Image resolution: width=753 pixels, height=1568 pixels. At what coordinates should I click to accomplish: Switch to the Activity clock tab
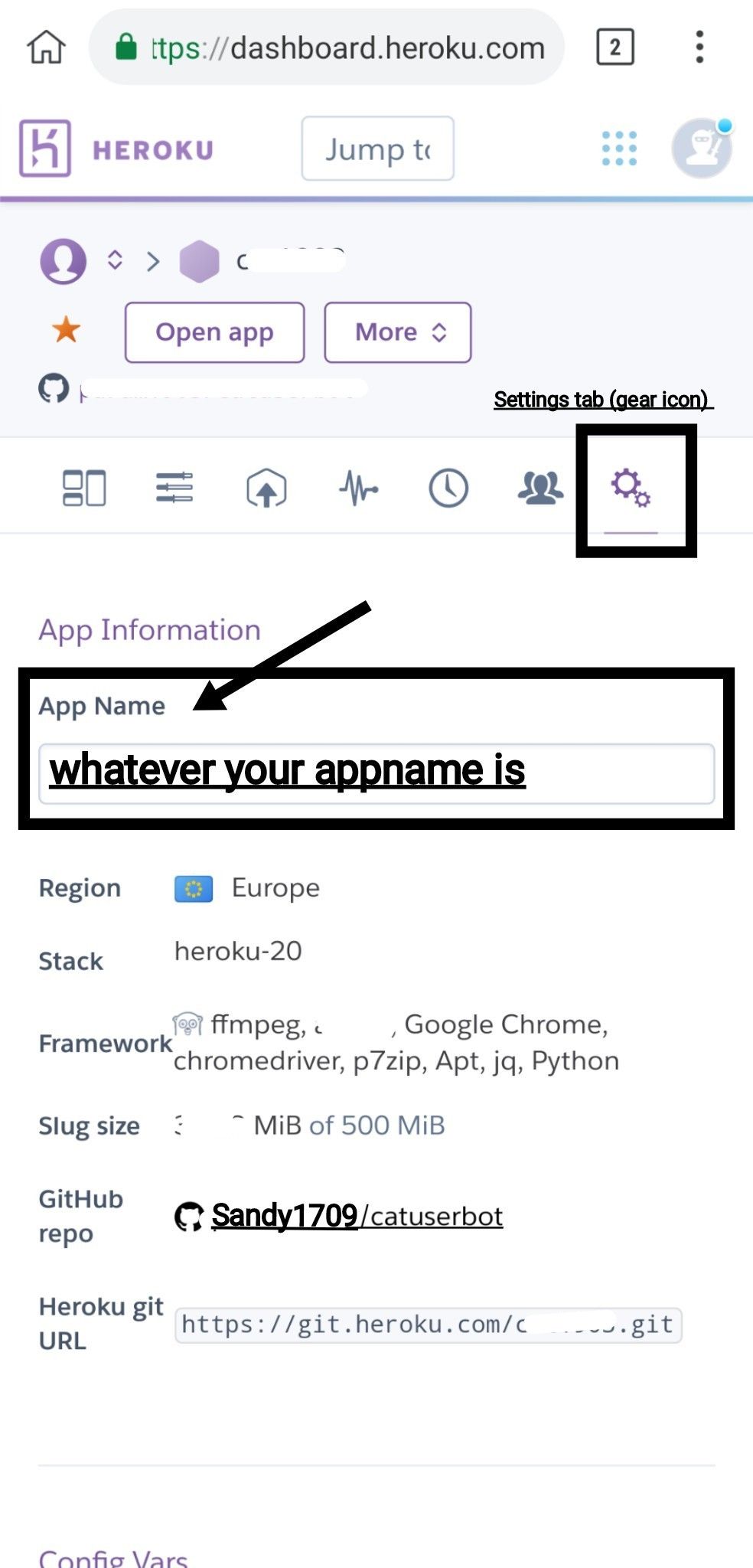point(448,488)
